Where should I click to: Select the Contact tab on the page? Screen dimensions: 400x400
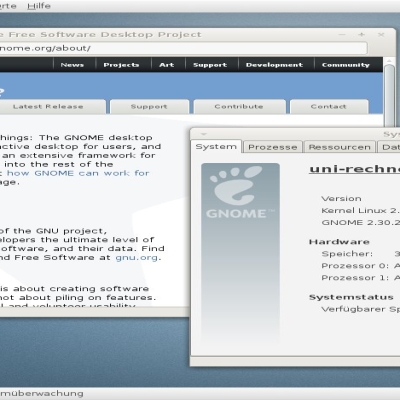pos(329,107)
